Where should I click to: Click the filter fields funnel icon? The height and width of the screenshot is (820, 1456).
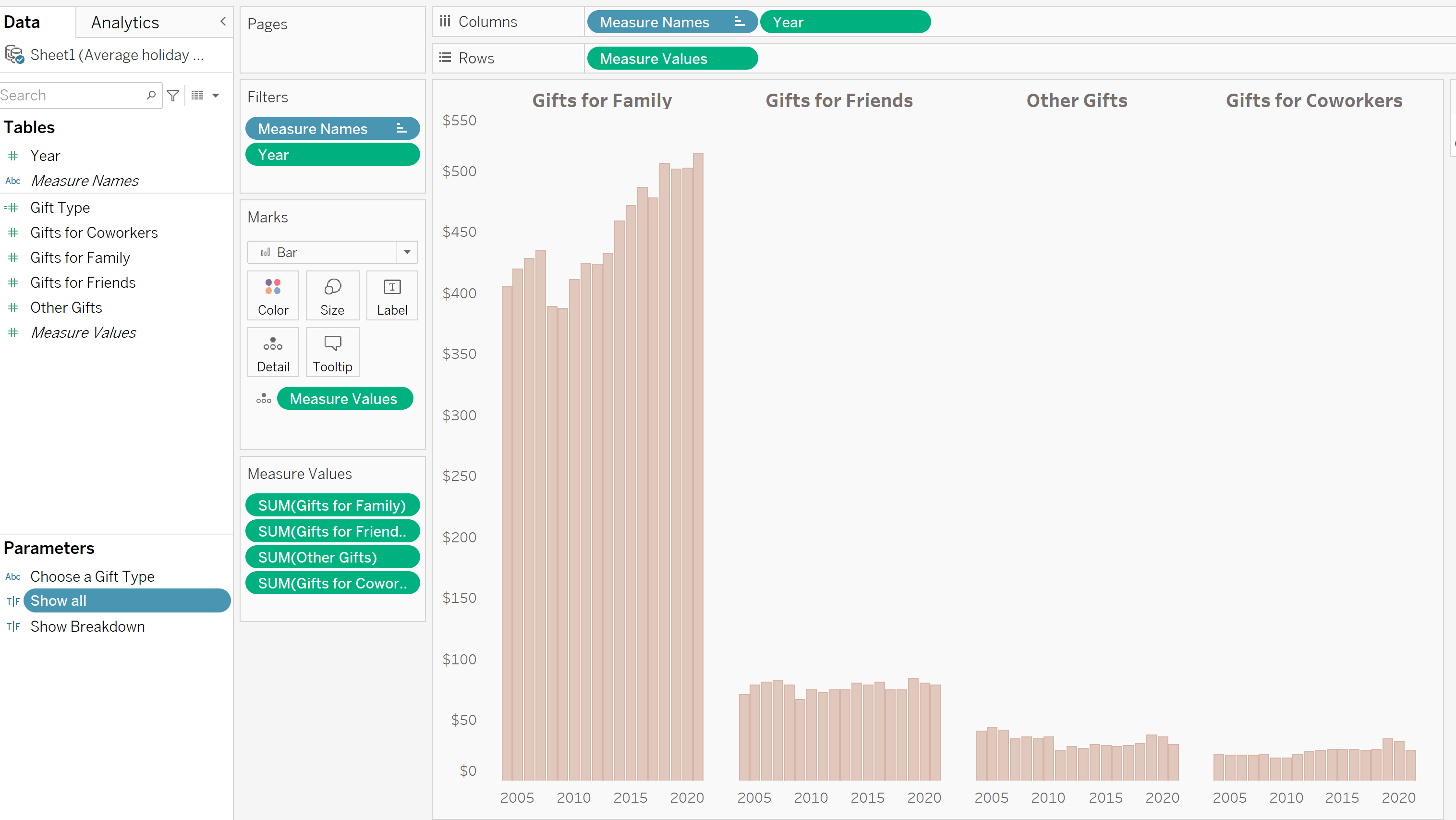[173, 96]
